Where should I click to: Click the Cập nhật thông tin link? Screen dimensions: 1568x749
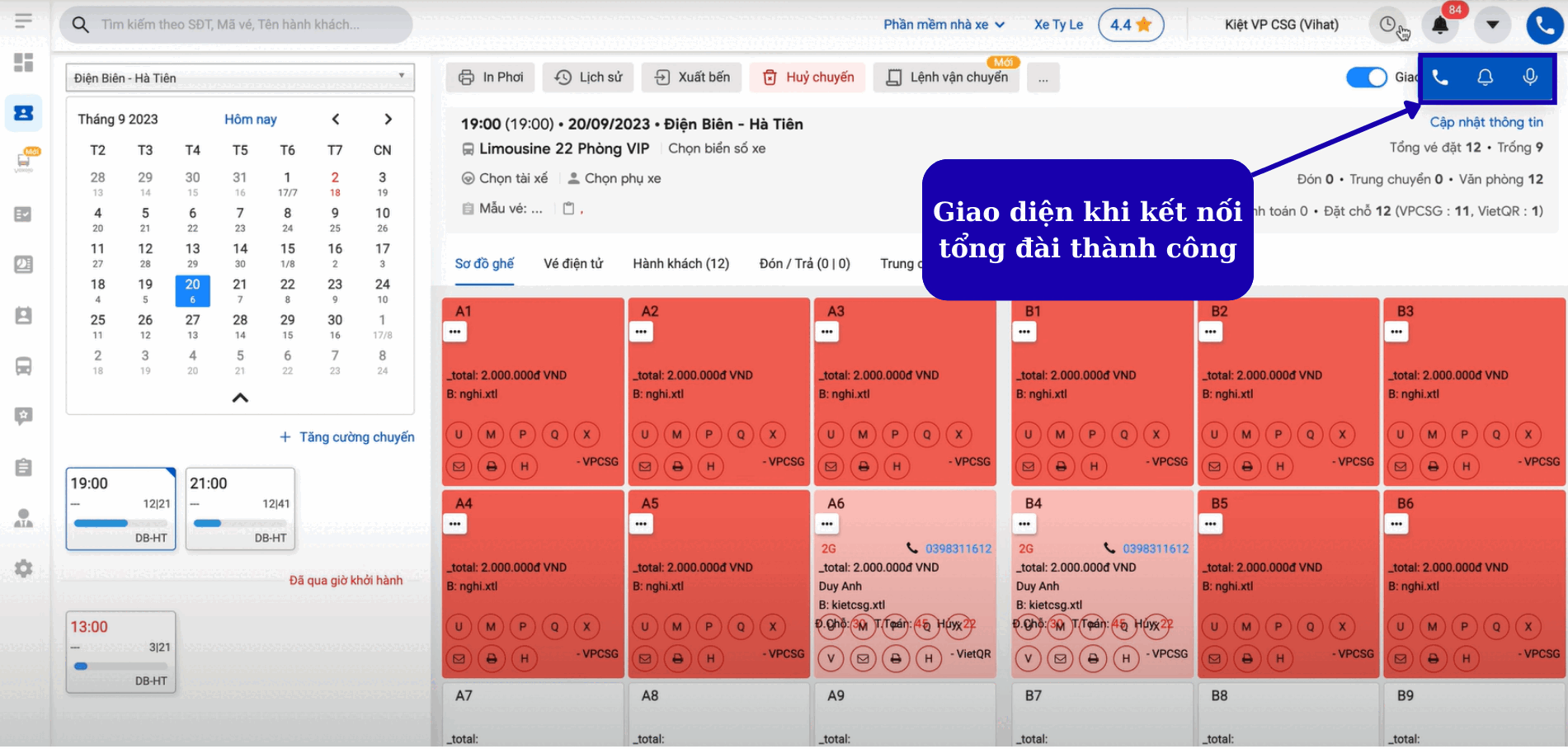point(1486,122)
